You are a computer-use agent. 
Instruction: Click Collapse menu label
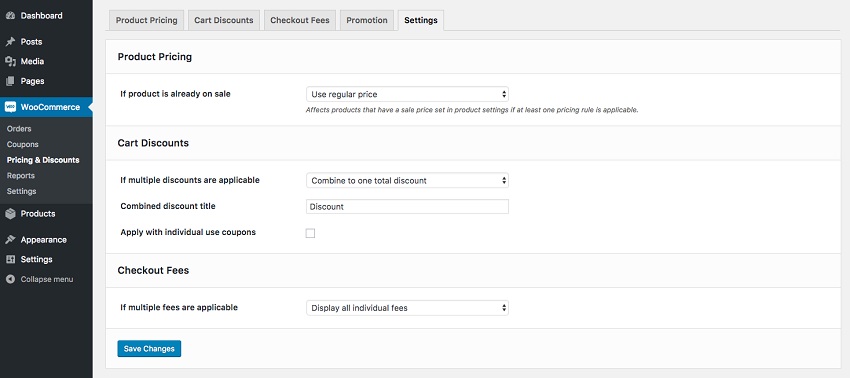click(47, 279)
